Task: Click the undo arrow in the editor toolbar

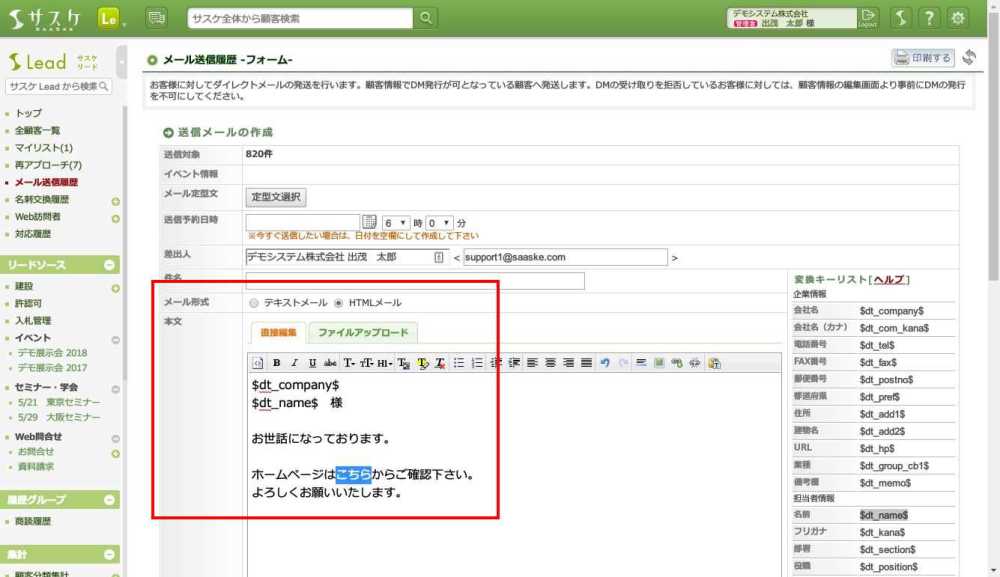Action: (605, 363)
